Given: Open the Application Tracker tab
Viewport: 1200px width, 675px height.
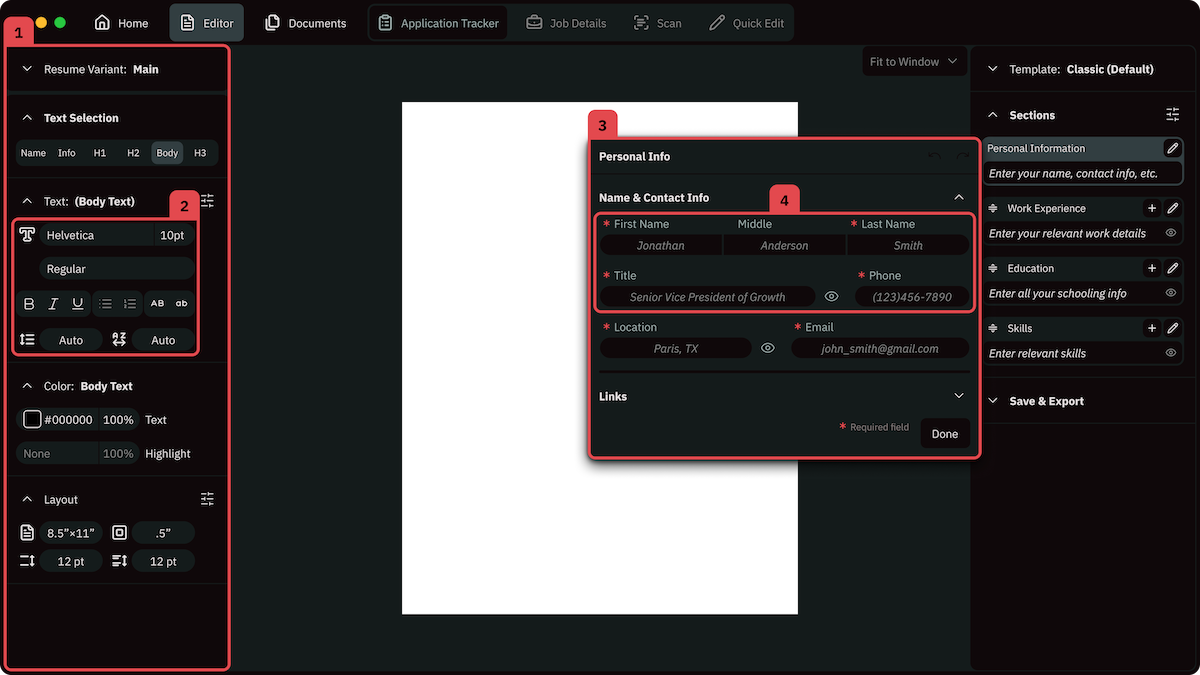Looking at the screenshot, I should click(x=439, y=23).
